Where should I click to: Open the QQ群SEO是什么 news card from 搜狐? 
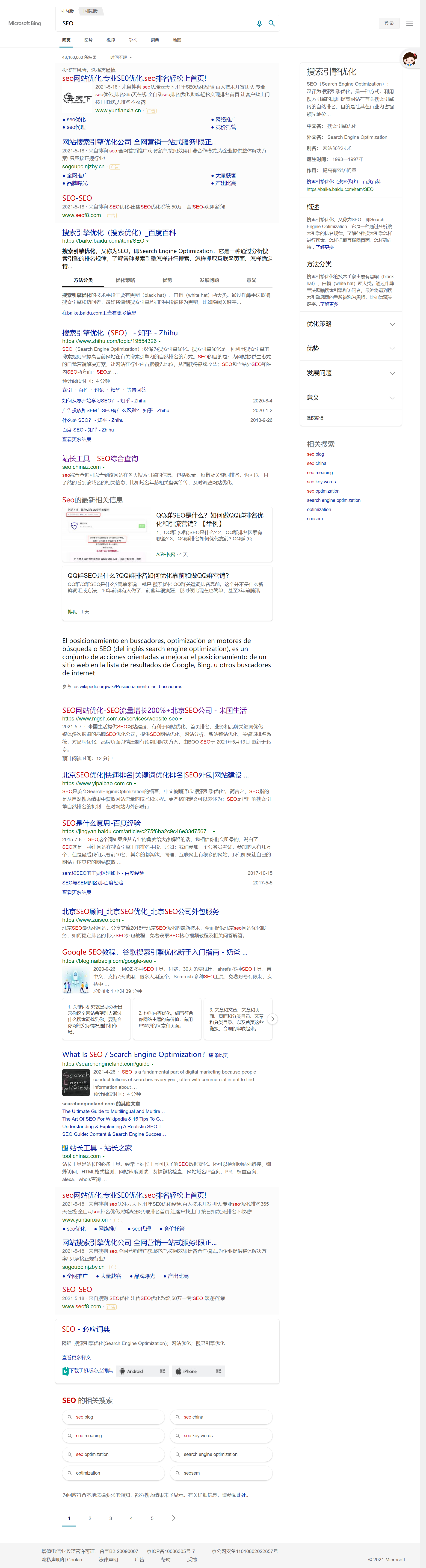pyautogui.click(x=167, y=593)
